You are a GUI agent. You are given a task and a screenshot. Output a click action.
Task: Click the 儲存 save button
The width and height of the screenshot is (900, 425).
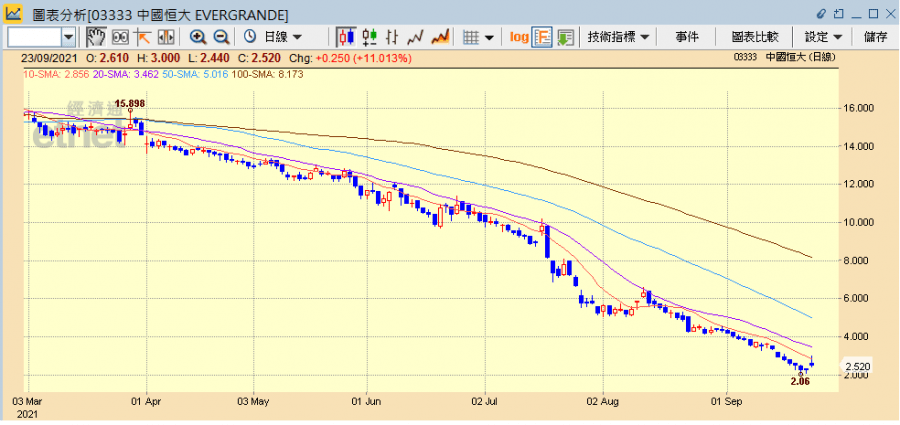pos(875,37)
